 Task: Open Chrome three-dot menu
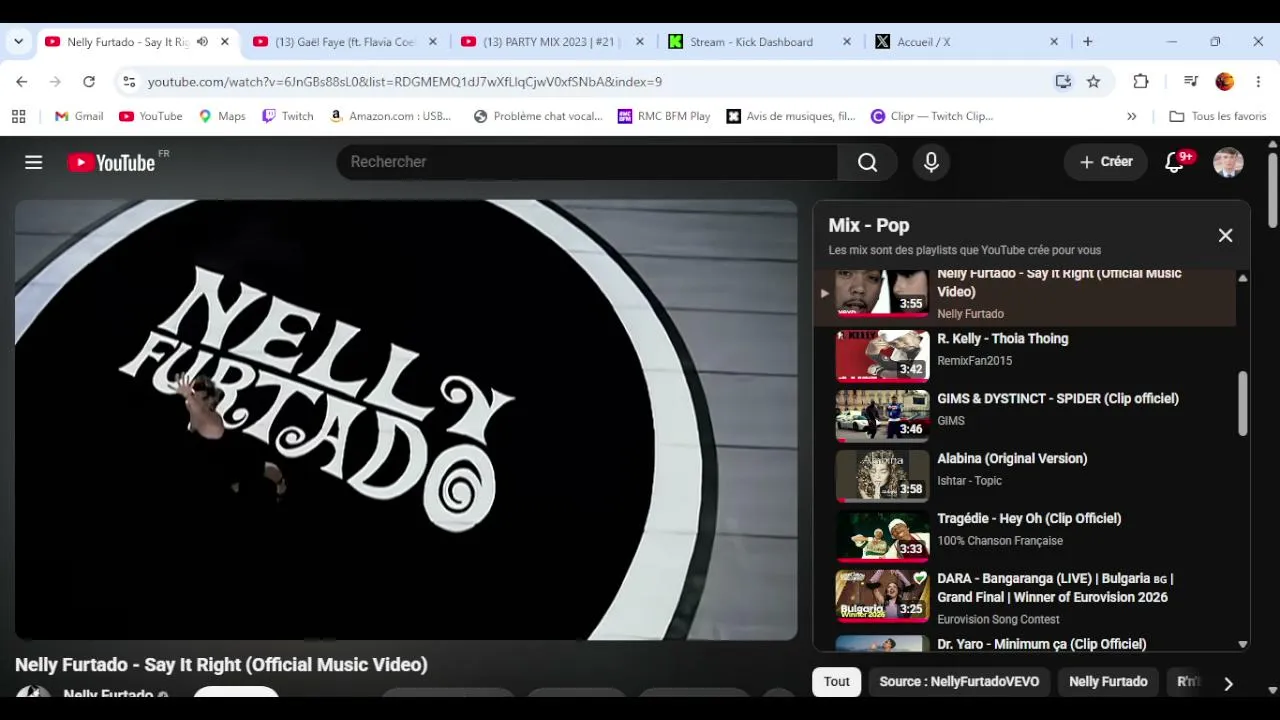(1258, 82)
